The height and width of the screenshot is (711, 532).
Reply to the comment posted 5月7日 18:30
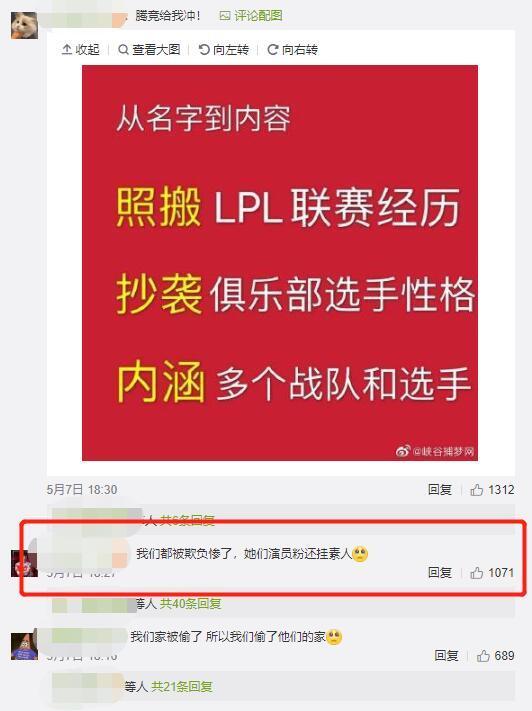(439, 490)
